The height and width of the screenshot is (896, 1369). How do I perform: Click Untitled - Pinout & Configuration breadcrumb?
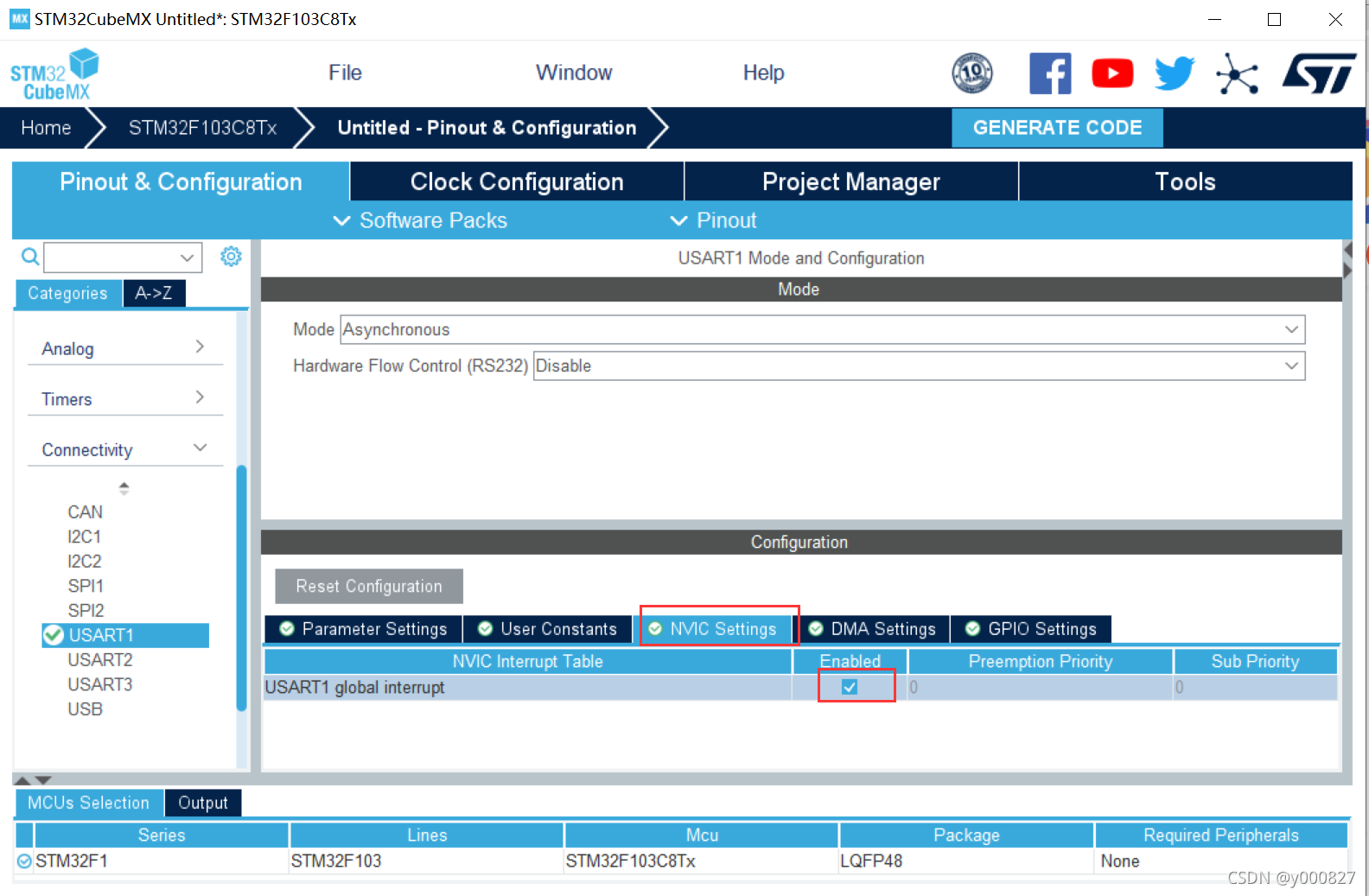(487, 128)
